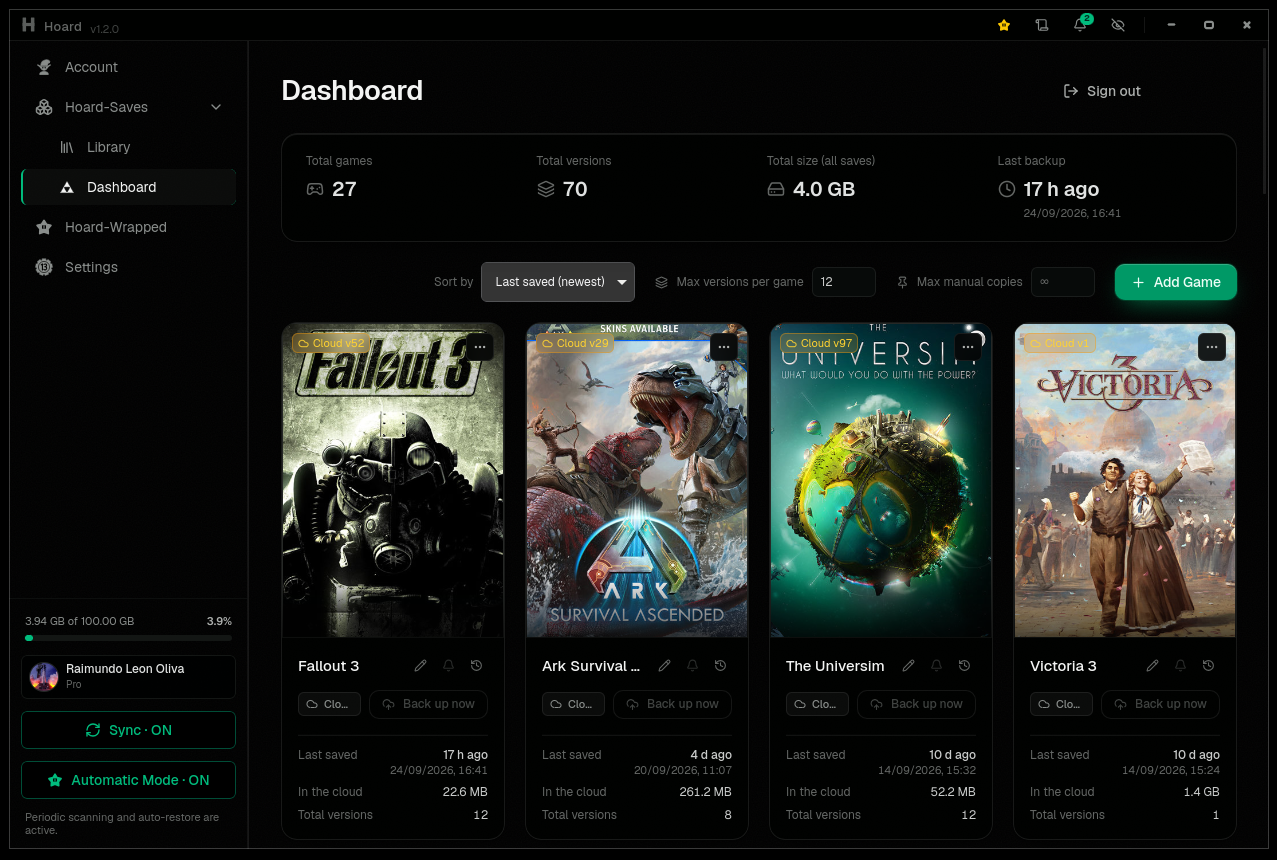1277x860 pixels.
Task: Click the gold star icon in title bar
Action: click(1004, 25)
